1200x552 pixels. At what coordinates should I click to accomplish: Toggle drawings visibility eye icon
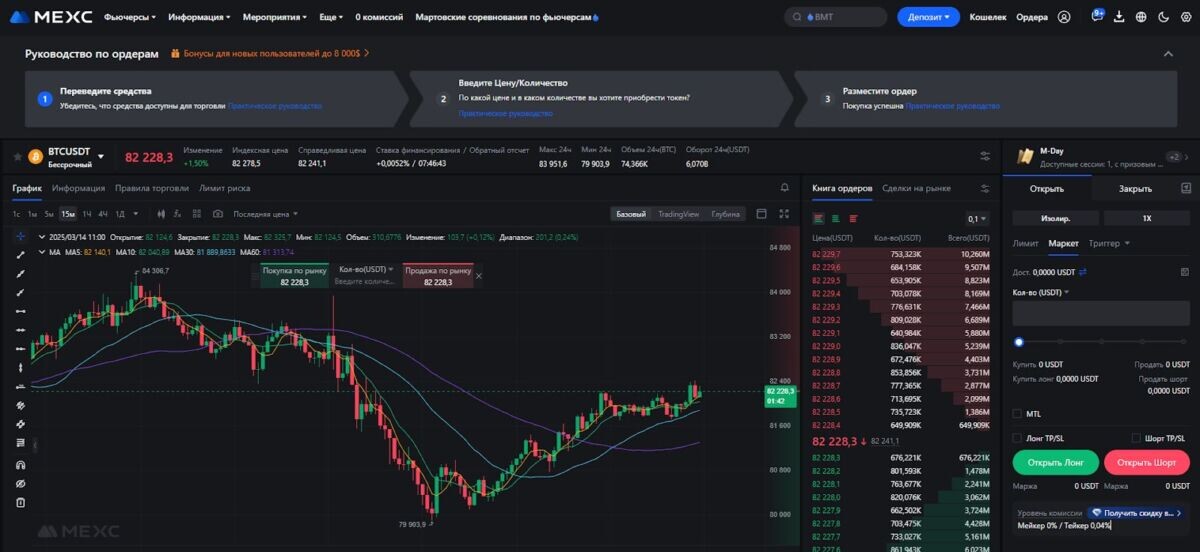(20, 484)
